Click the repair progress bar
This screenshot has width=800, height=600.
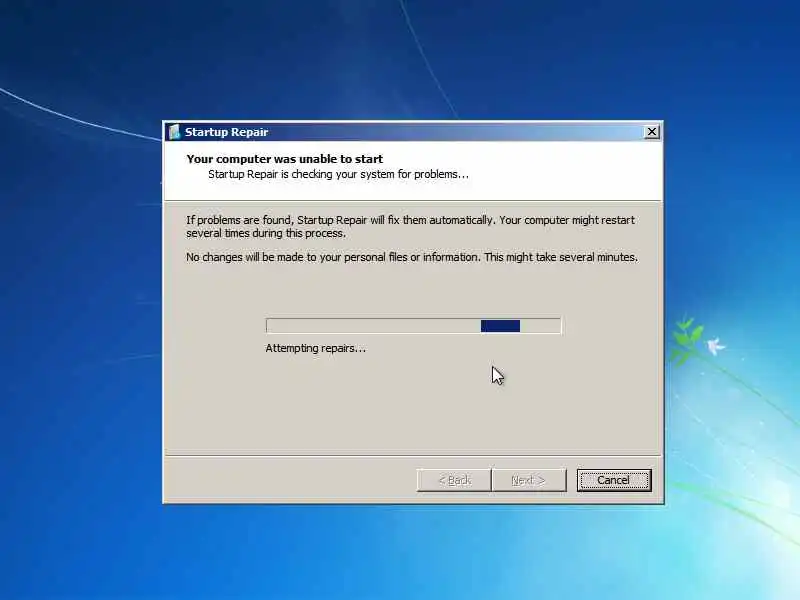click(x=413, y=326)
